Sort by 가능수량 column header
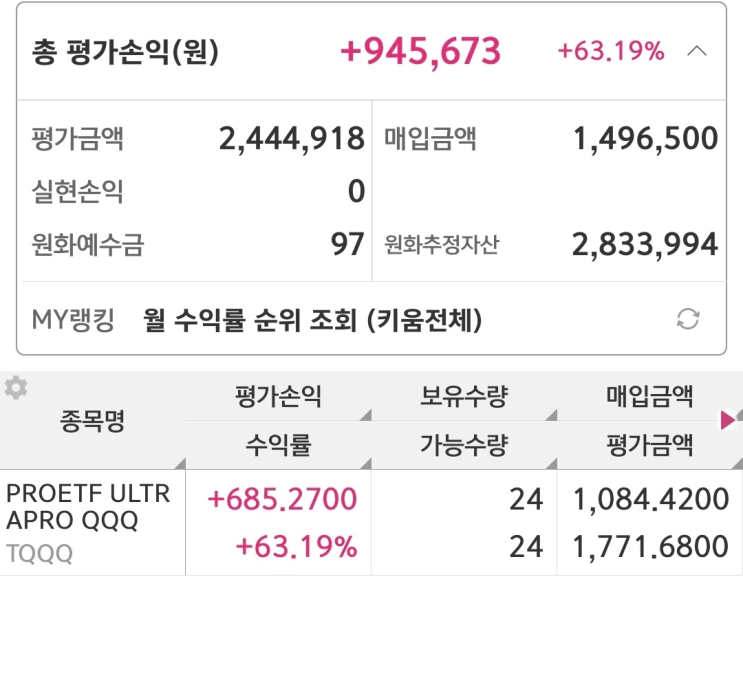This screenshot has height=676, width=743. click(x=463, y=445)
